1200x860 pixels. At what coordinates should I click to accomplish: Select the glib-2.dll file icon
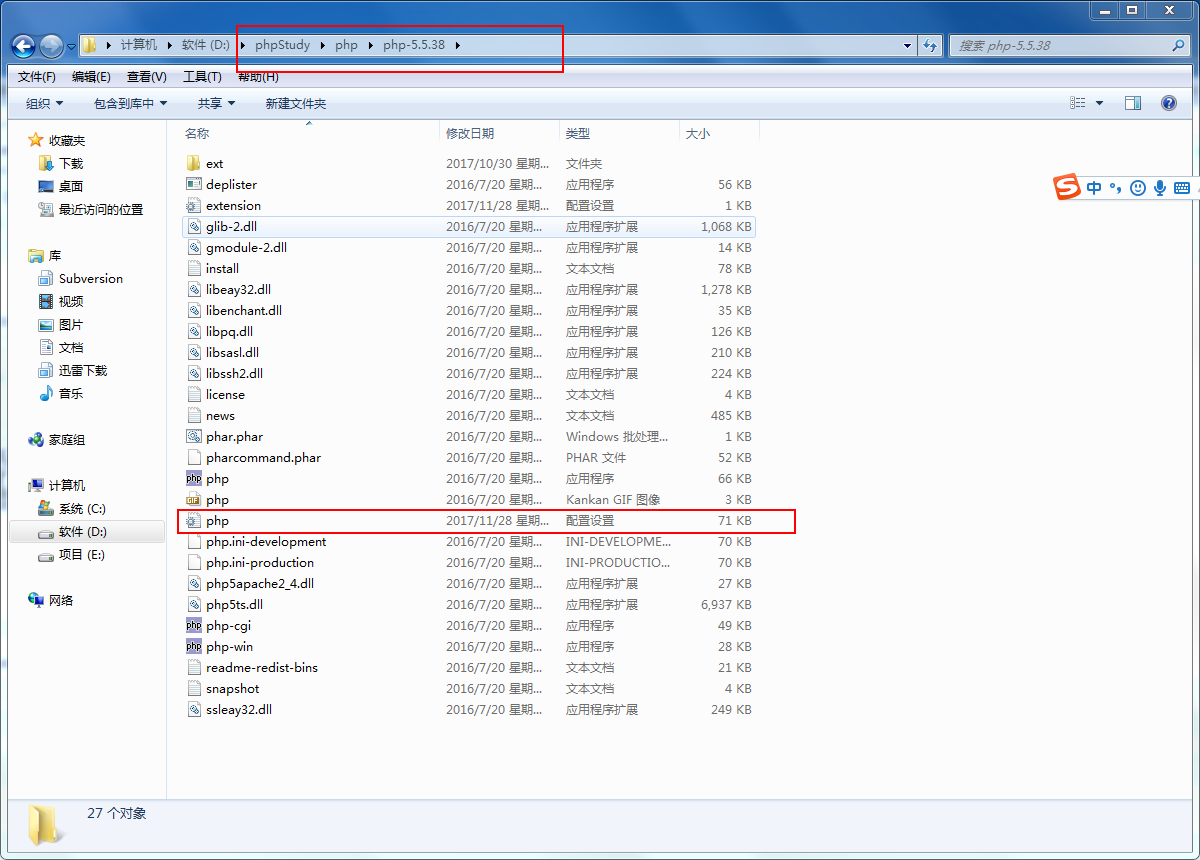(194, 226)
